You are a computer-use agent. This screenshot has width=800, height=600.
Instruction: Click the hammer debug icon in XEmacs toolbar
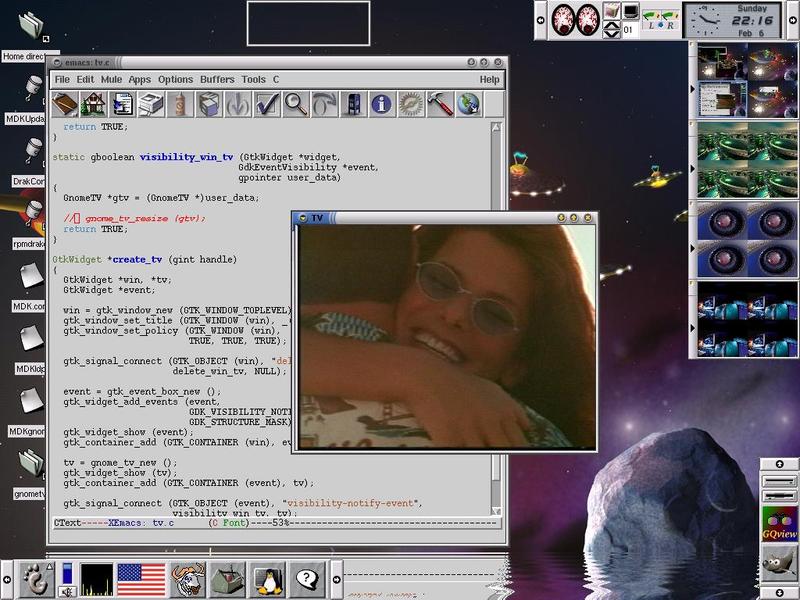point(439,104)
